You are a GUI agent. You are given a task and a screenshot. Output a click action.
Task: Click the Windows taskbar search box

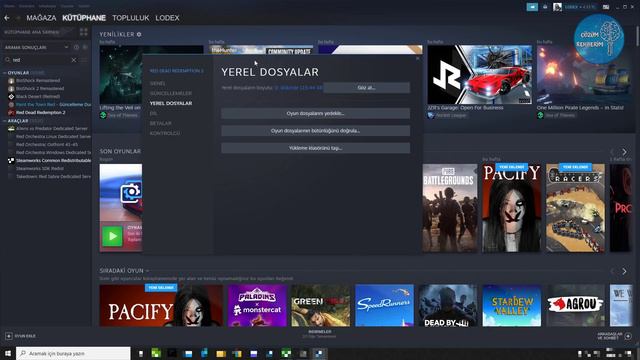pyautogui.click(x=73, y=353)
